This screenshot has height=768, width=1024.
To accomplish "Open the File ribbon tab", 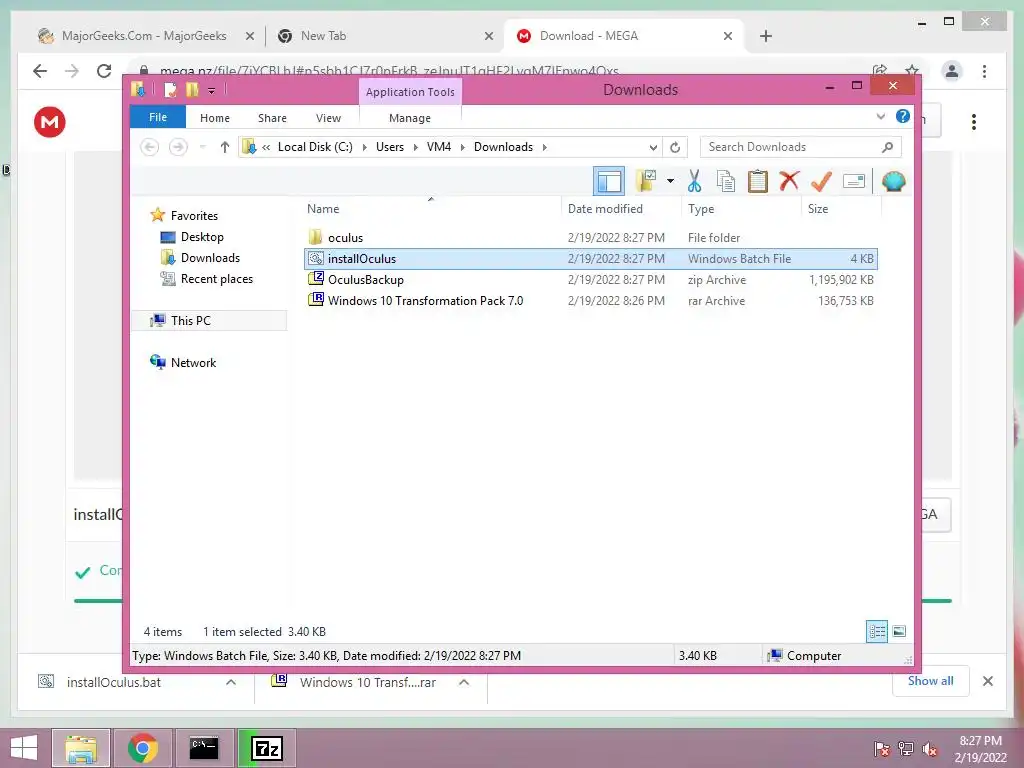I will [x=158, y=117].
